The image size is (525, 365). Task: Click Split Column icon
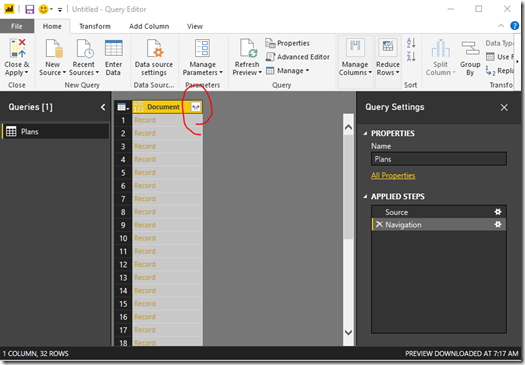[441, 48]
